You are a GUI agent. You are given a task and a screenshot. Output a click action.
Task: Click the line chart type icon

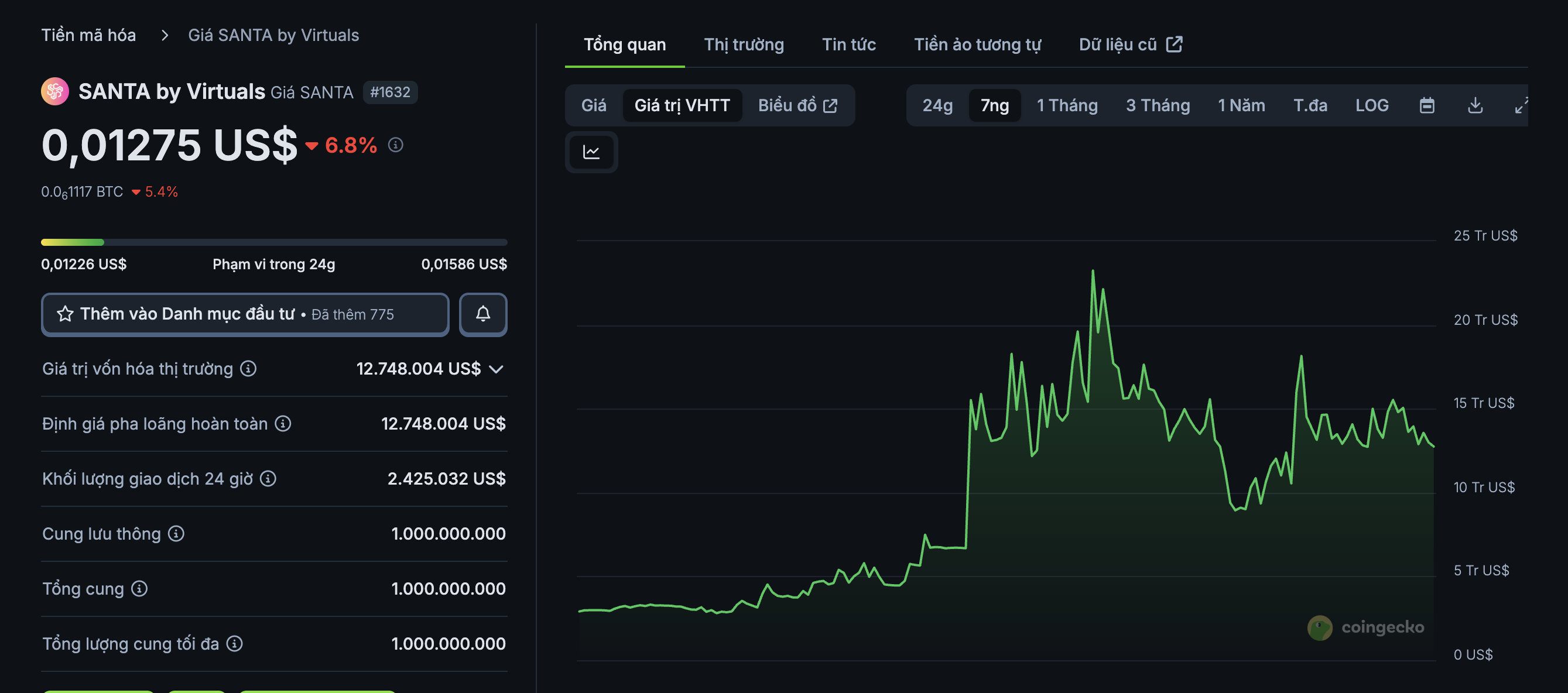click(x=591, y=152)
